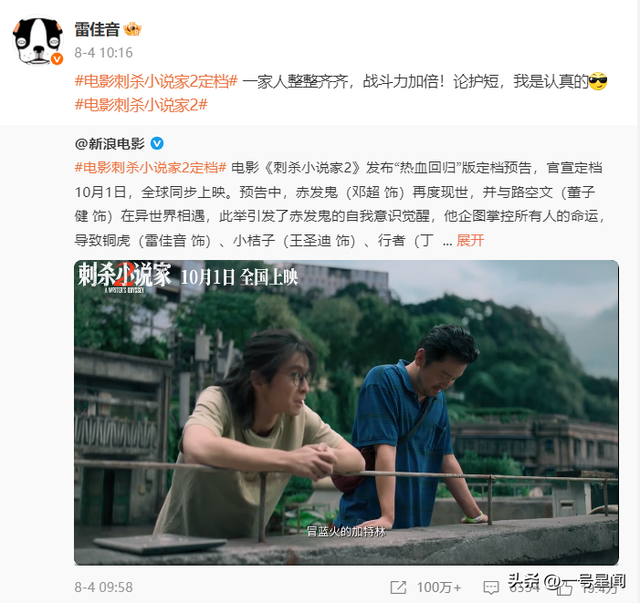
Task: Click the original post timestamp 8-4 09:58
Action: (104, 587)
